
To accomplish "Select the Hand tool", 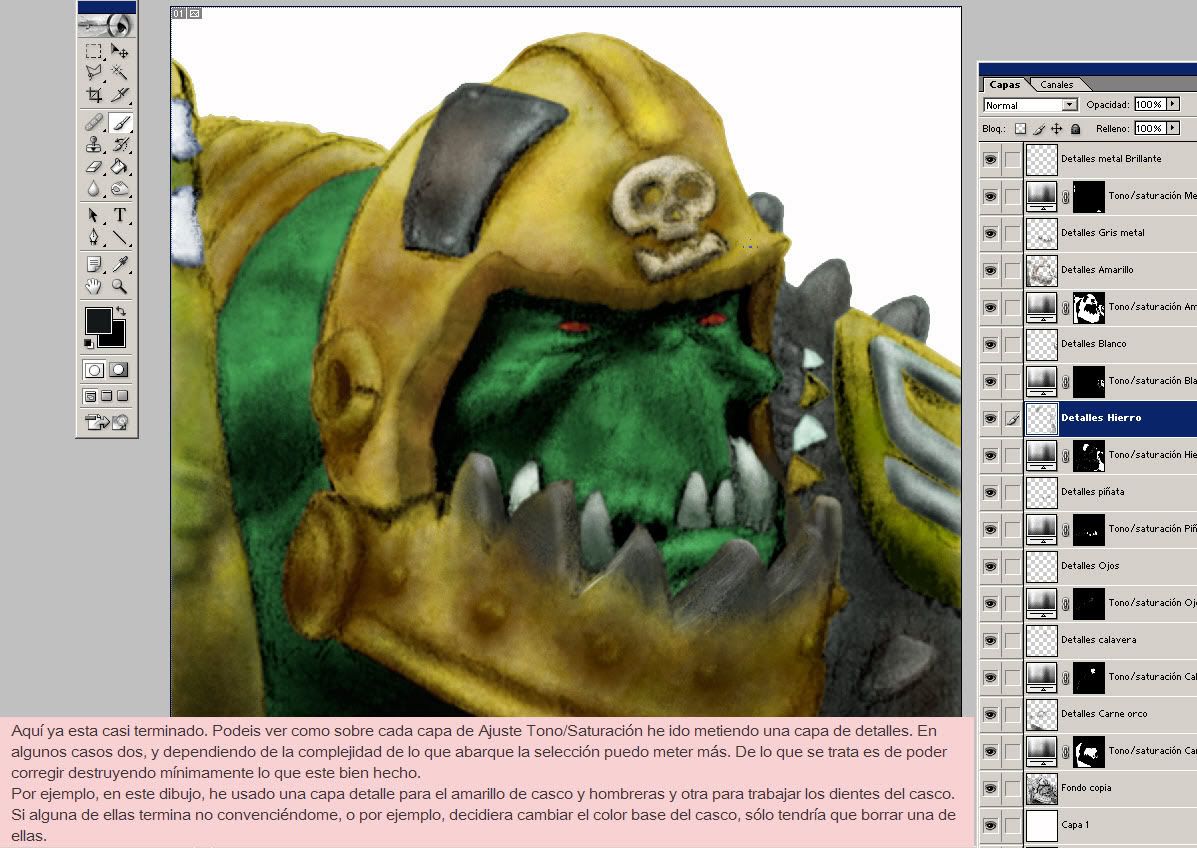I will tap(94, 286).
